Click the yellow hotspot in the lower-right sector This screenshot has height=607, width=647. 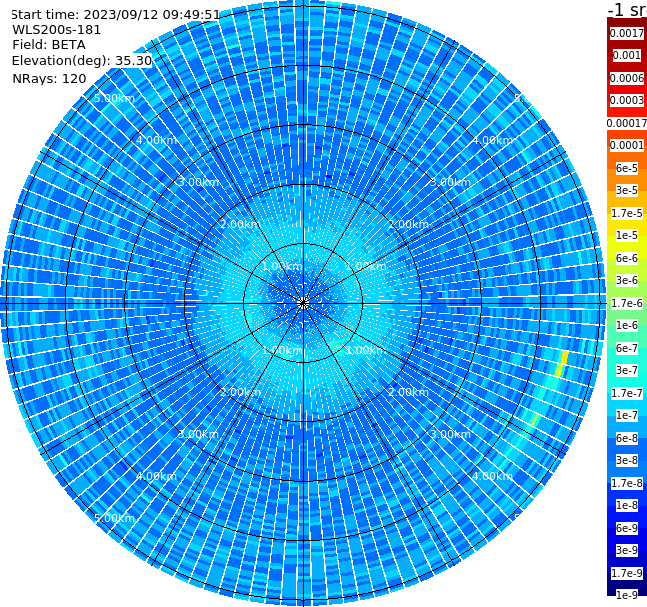[562, 364]
